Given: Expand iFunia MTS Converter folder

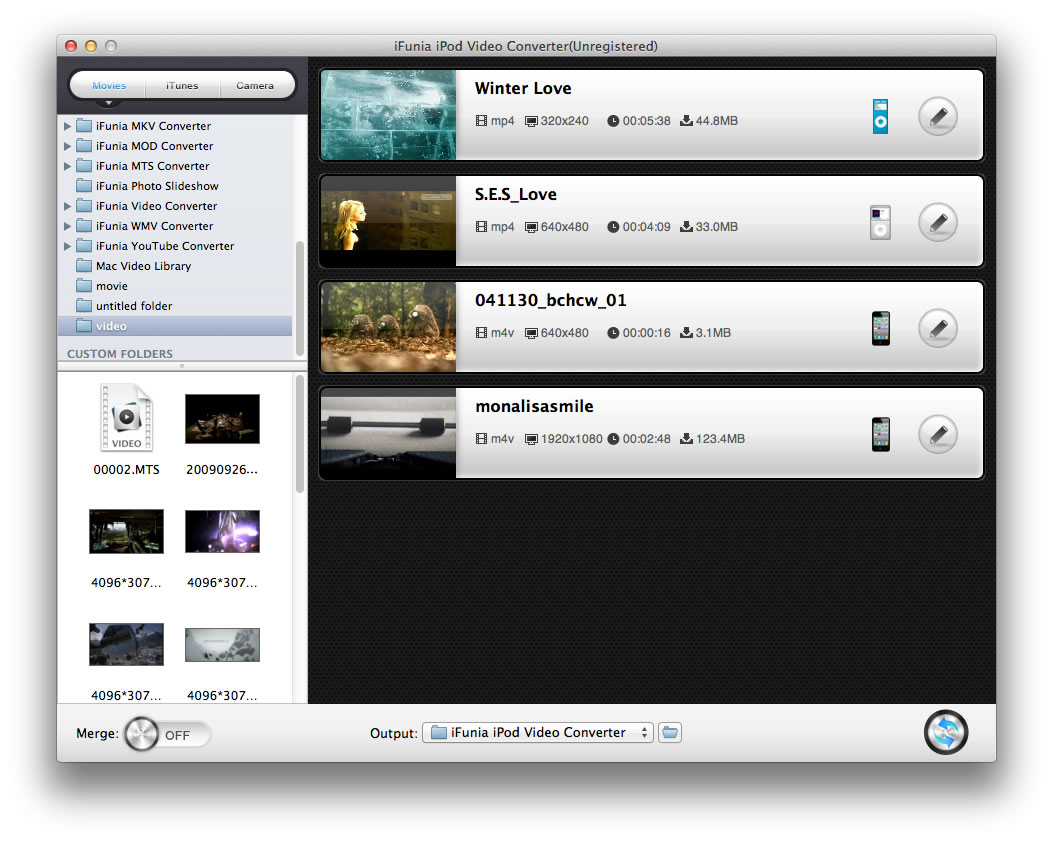Looking at the screenshot, I should pyautogui.click(x=67, y=166).
